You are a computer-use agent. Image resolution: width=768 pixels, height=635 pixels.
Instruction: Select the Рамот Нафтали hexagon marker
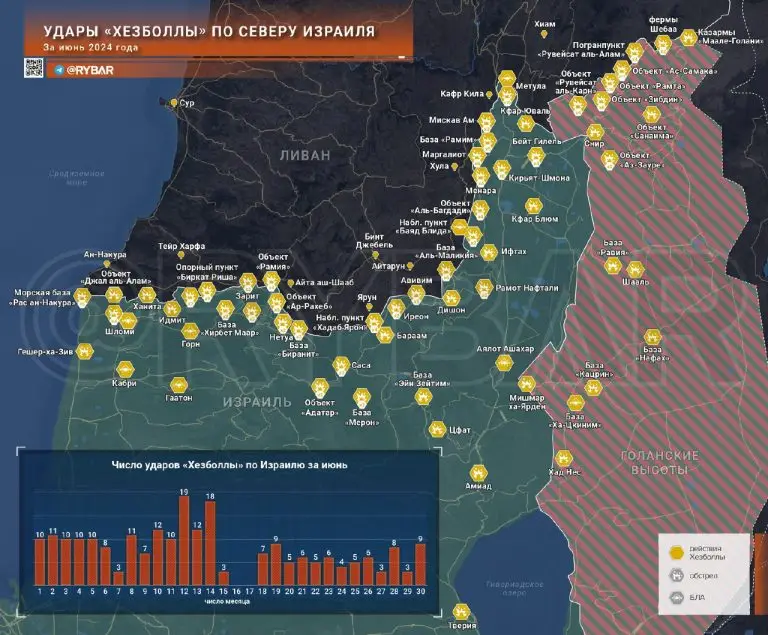pyautogui.click(x=486, y=289)
